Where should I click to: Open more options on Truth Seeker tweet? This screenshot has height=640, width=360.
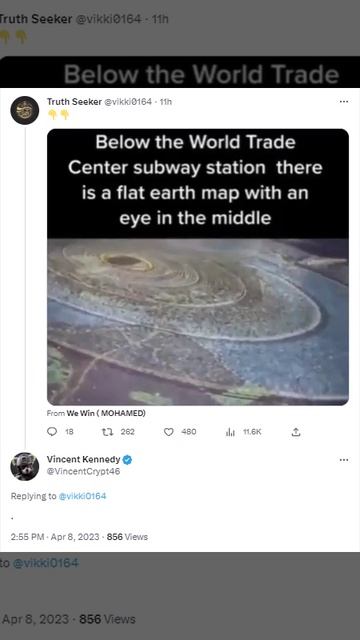[x=344, y=101]
